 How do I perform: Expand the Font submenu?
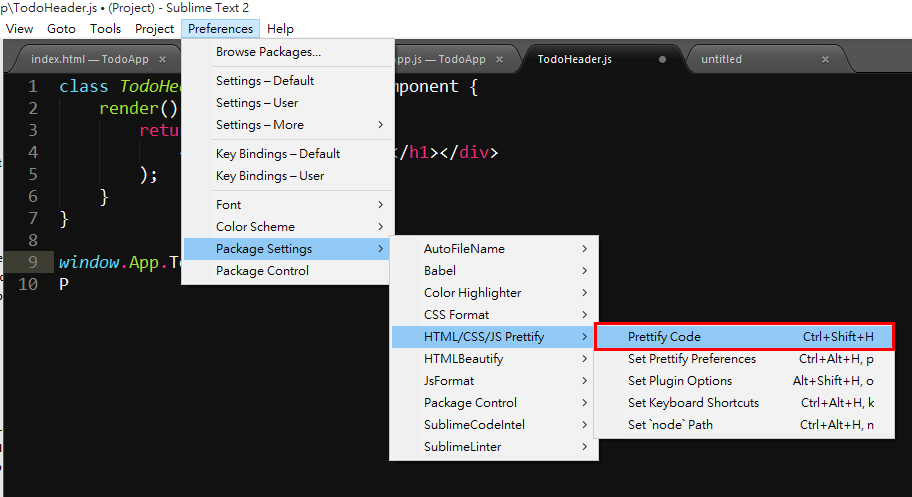point(288,205)
